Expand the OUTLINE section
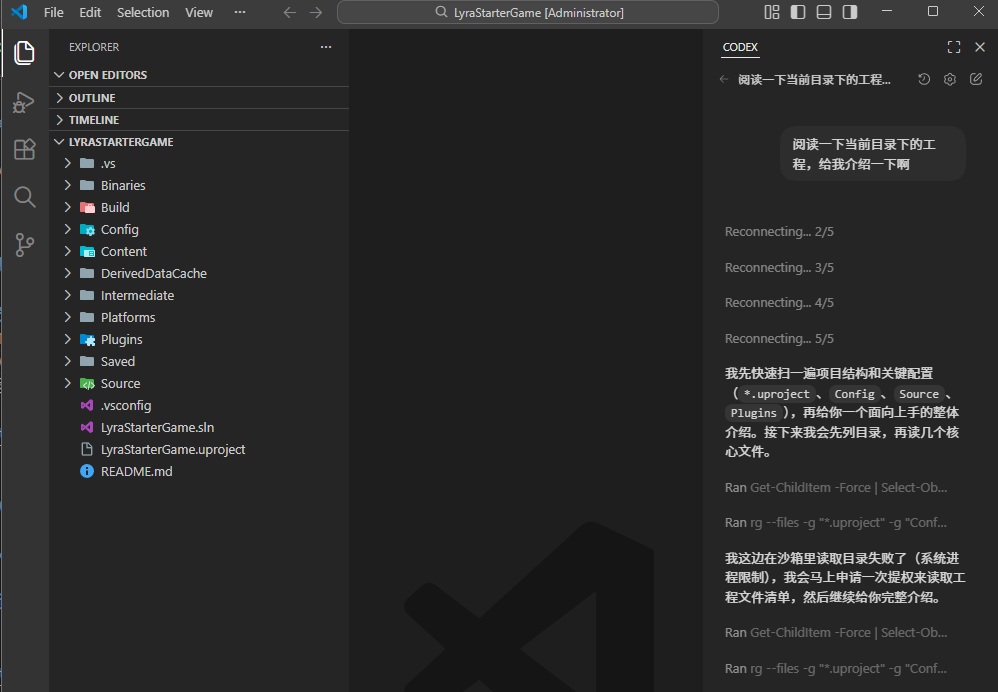The height and width of the screenshot is (692, 998). 92,98
